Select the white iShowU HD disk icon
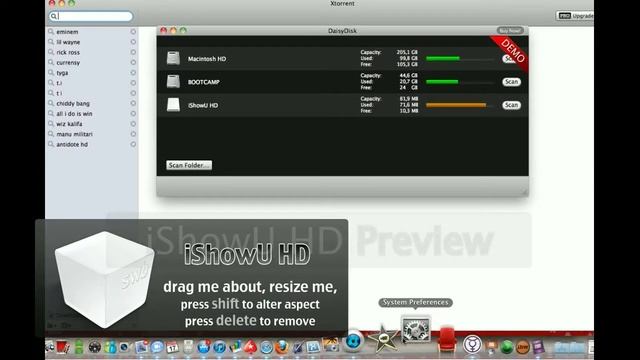Screen dimensions: 640x360 point(173,105)
